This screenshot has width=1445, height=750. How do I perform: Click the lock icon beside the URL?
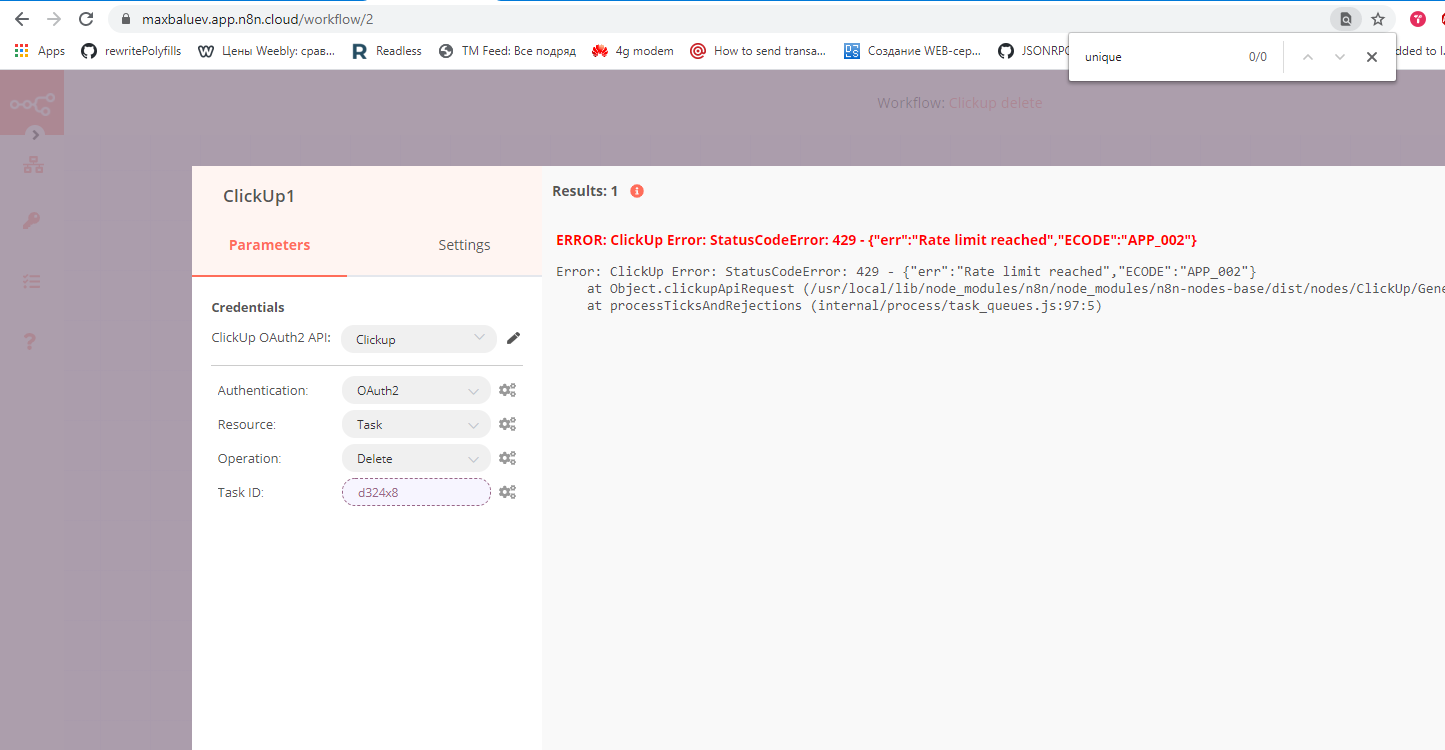[125, 19]
